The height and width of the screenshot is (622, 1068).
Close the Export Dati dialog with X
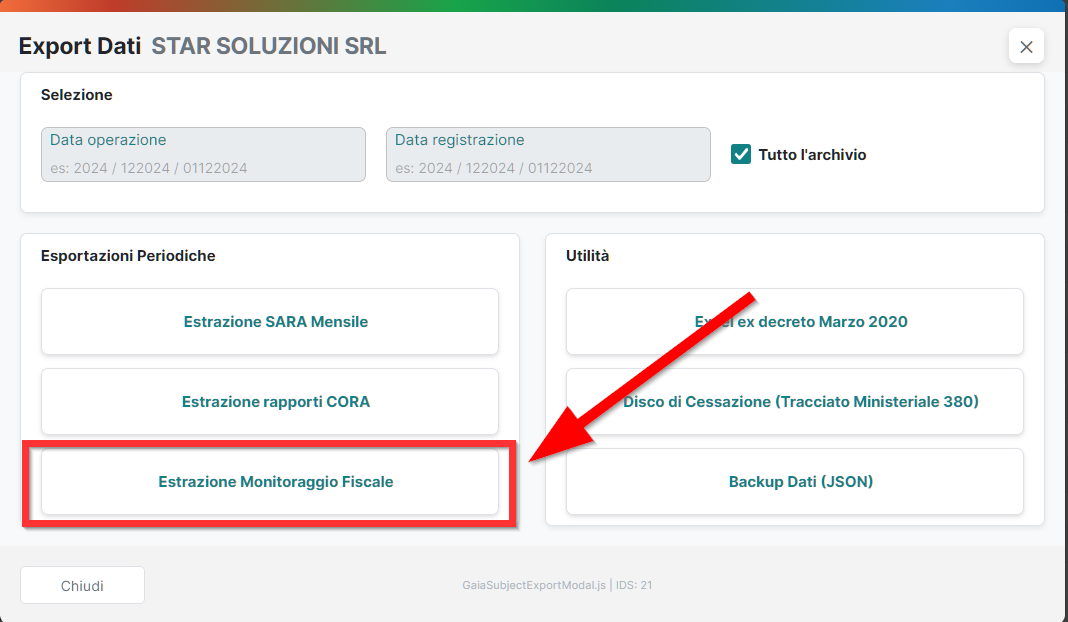pos(1026,46)
